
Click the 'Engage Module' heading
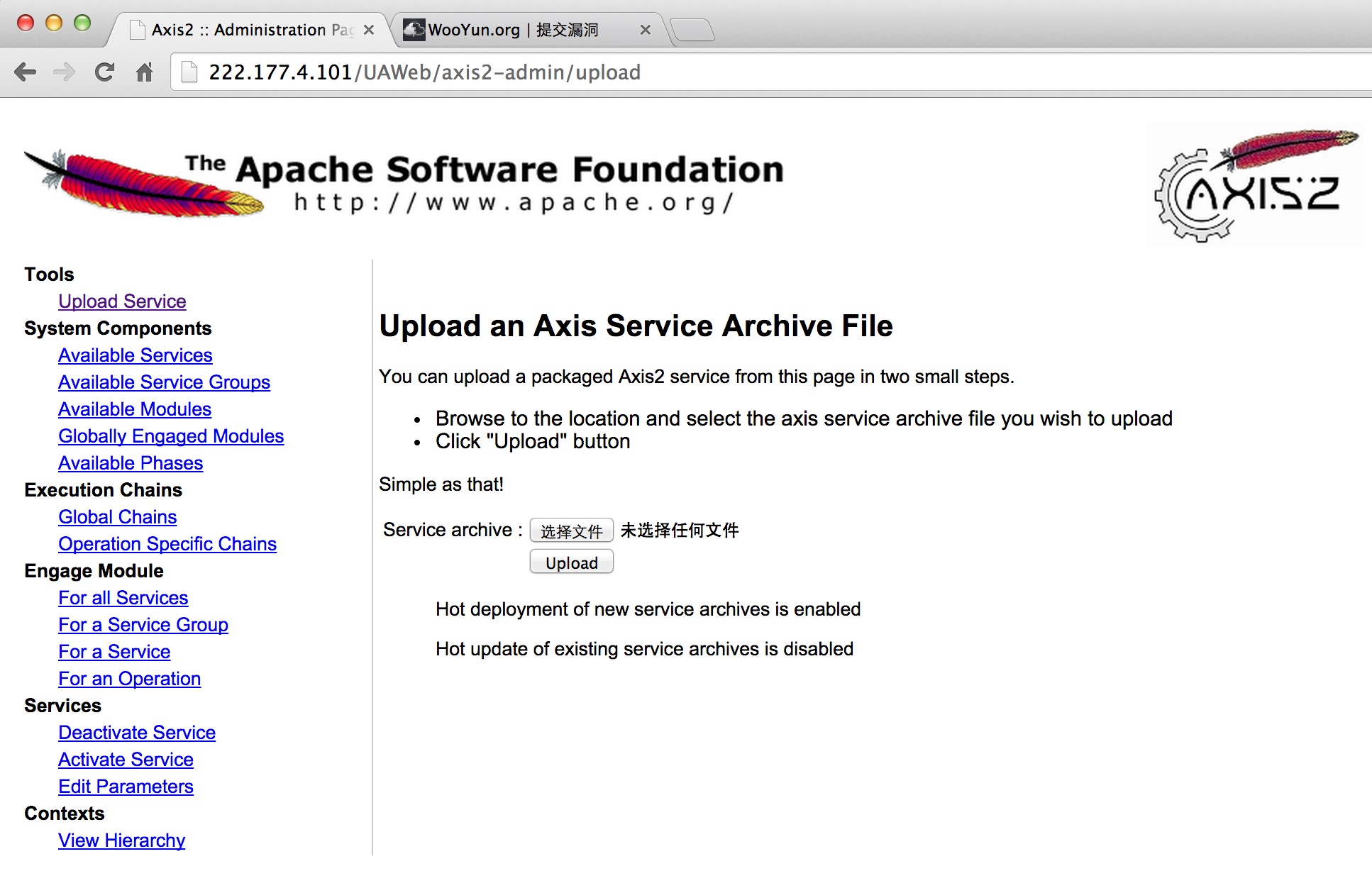point(94,571)
